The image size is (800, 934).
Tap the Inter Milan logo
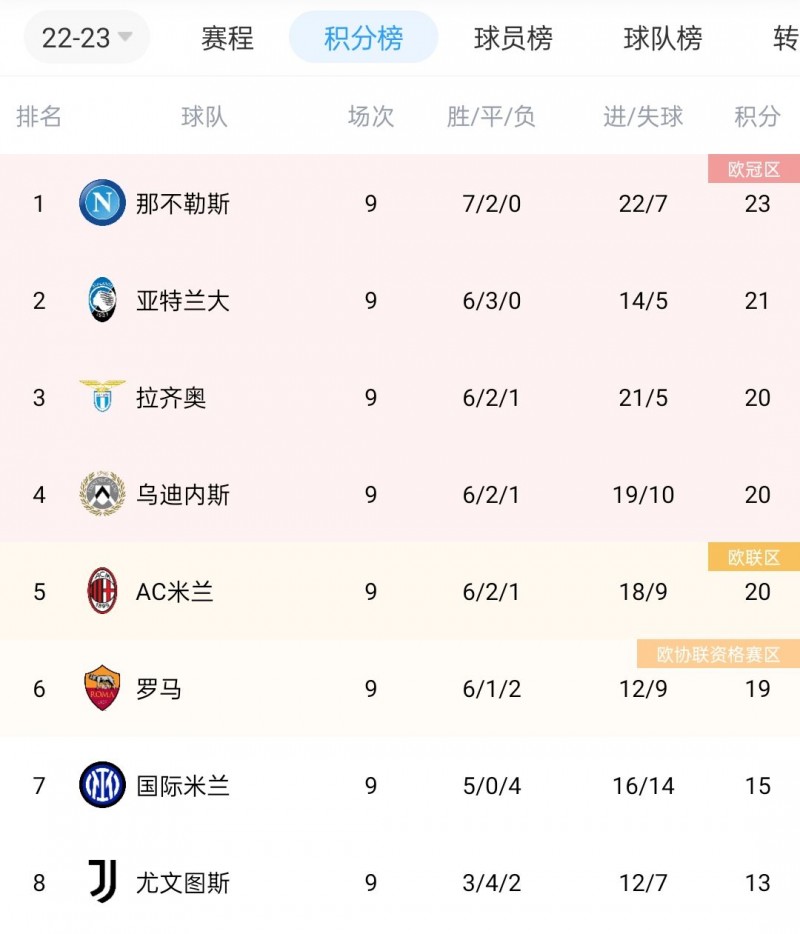click(102, 785)
